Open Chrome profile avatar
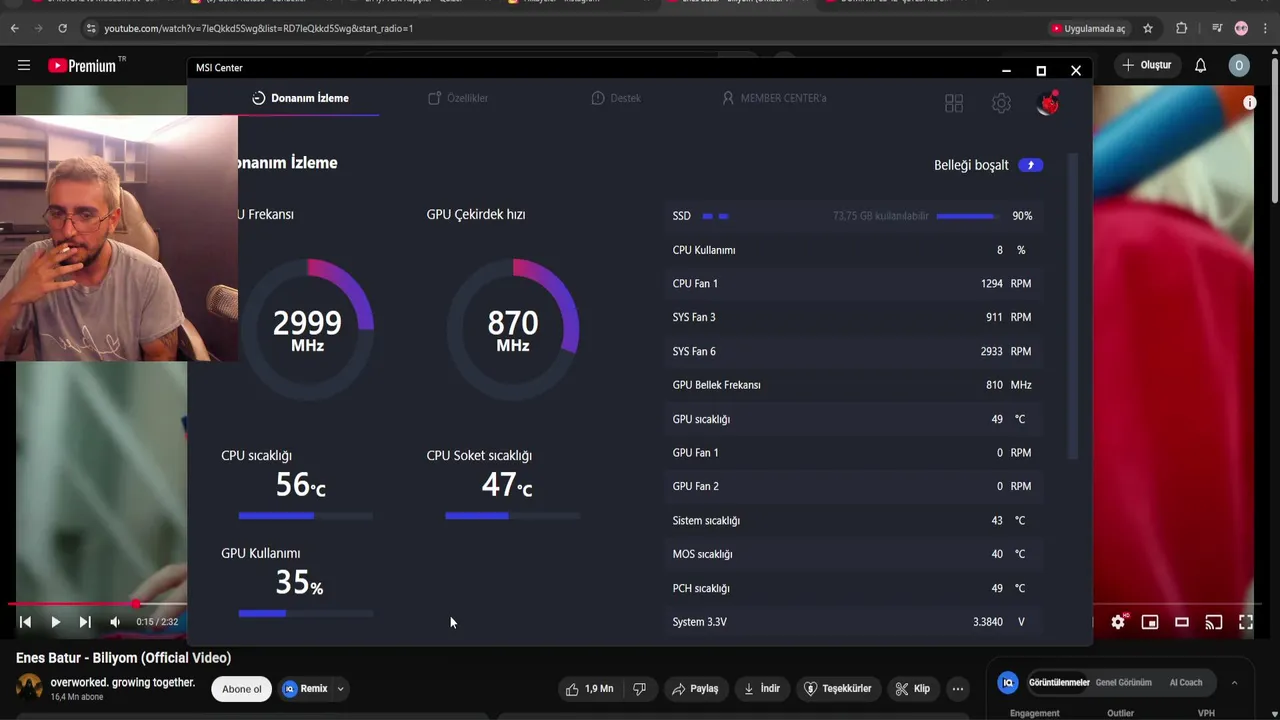 (1241, 29)
